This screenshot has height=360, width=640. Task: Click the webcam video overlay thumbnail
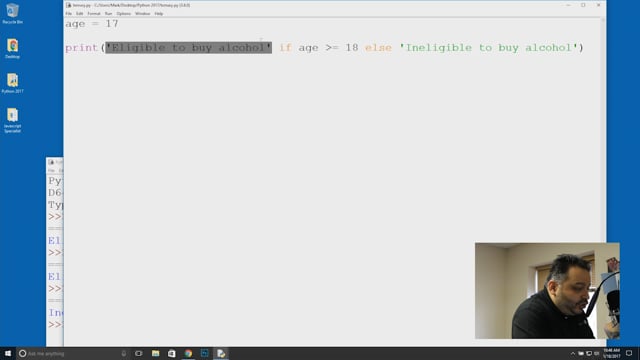pos(547,291)
